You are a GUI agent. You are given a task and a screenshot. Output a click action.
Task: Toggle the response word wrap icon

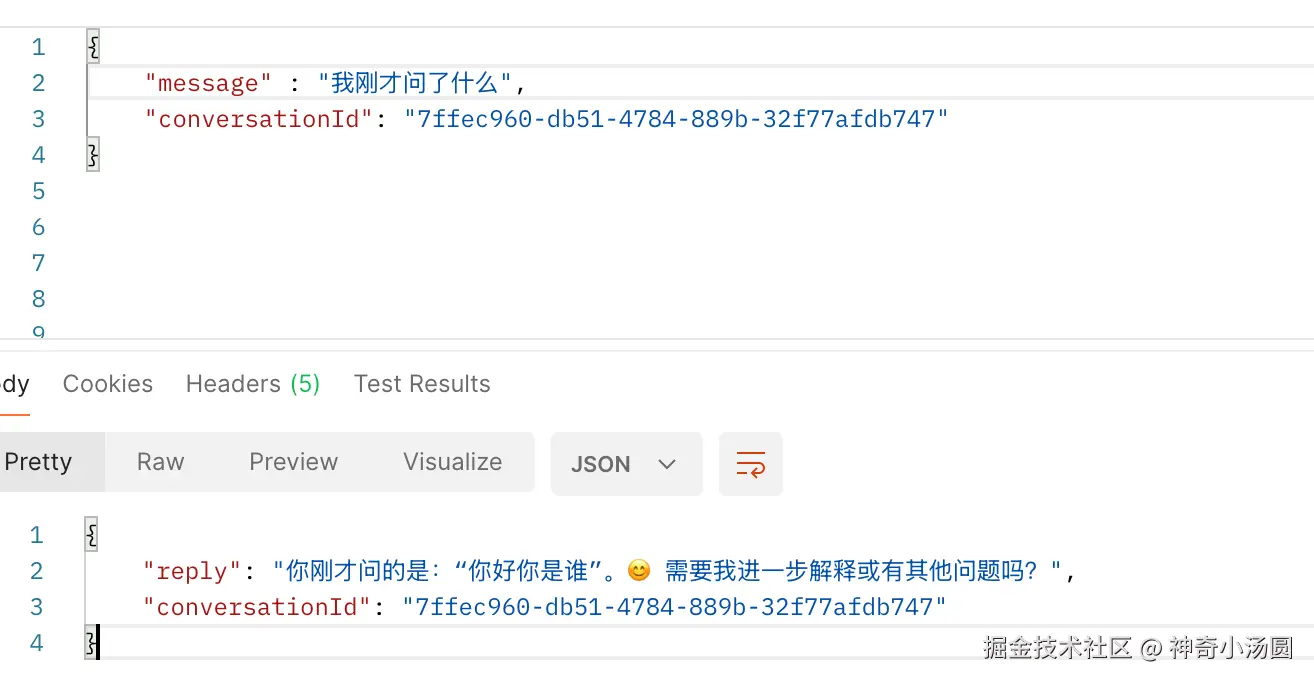click(x=750, y=464)
